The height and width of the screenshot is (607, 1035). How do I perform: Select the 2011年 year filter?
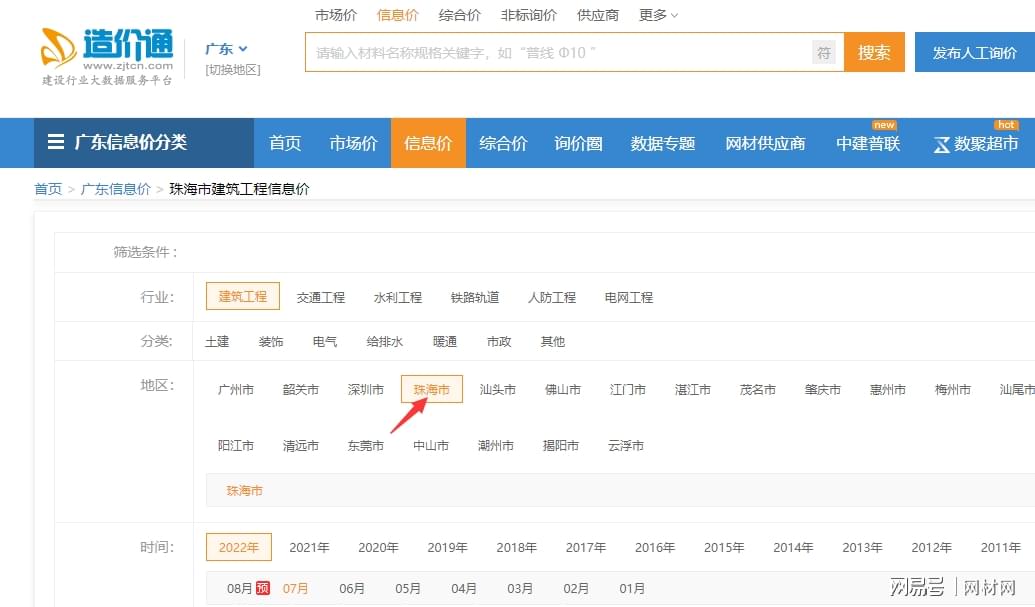1000,548
